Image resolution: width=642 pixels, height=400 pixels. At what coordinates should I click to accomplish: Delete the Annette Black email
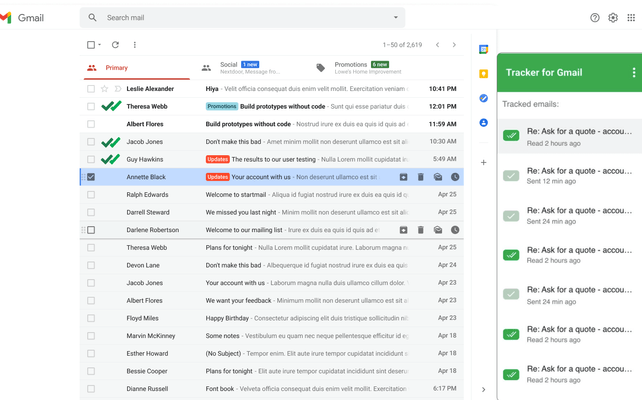tap(421, 177)
